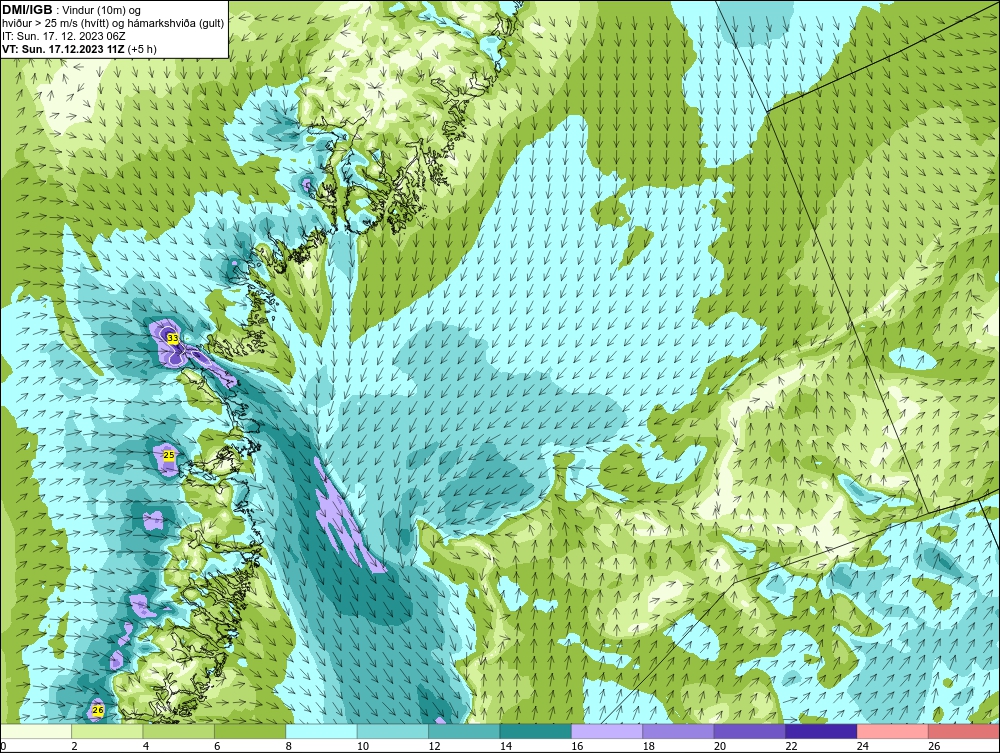Click the legend scale value 20
The width and height of the screenshot is (1000, 753).
[x=720, y=746]
